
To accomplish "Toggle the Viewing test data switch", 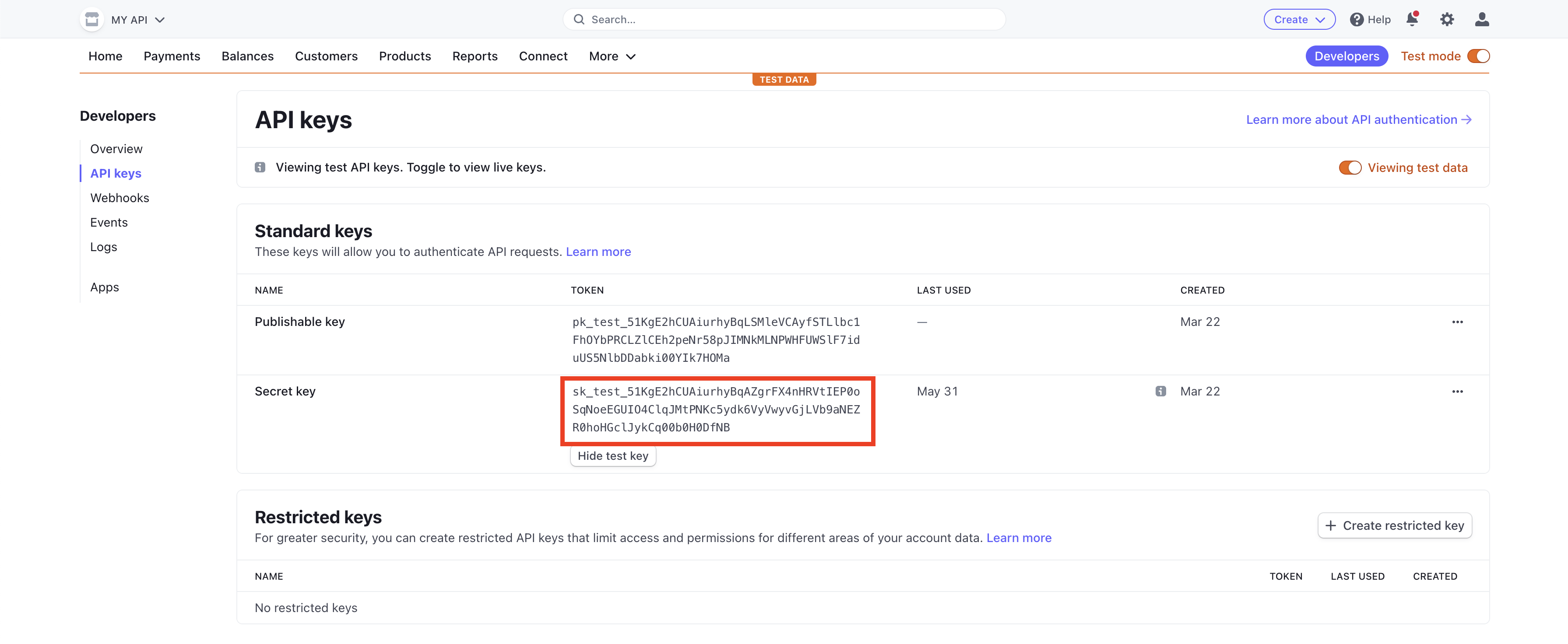I will (x=1350, y=168).
